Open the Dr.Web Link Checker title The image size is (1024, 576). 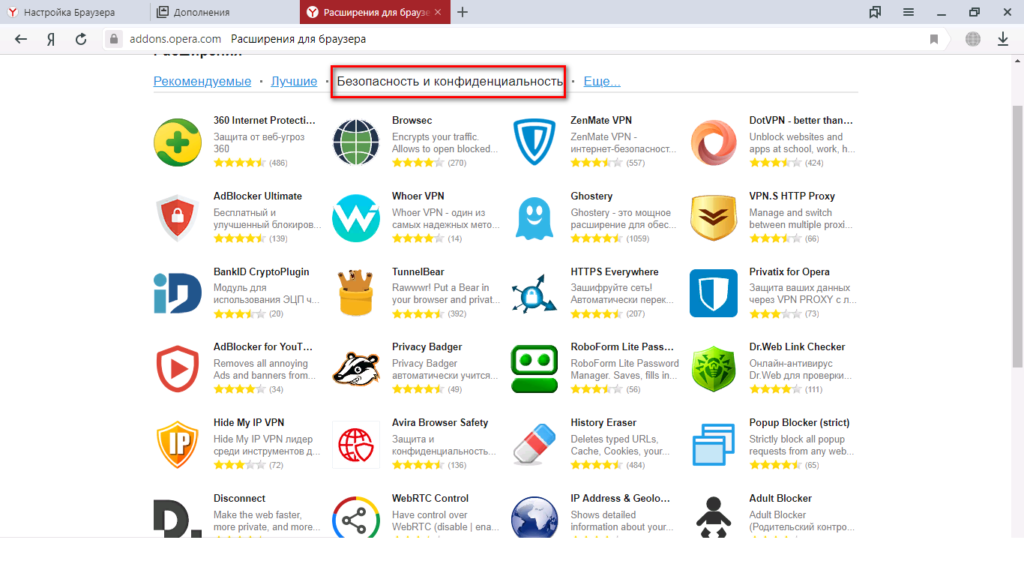point(797,347)
